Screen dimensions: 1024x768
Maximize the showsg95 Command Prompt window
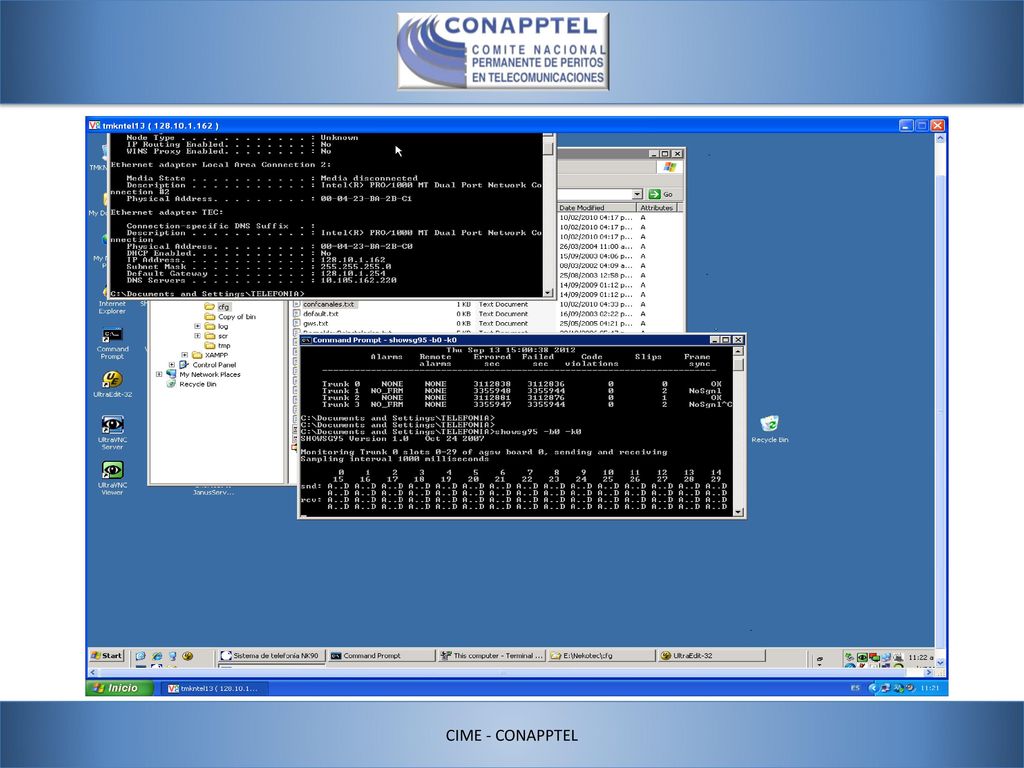(x=726, y=340)
